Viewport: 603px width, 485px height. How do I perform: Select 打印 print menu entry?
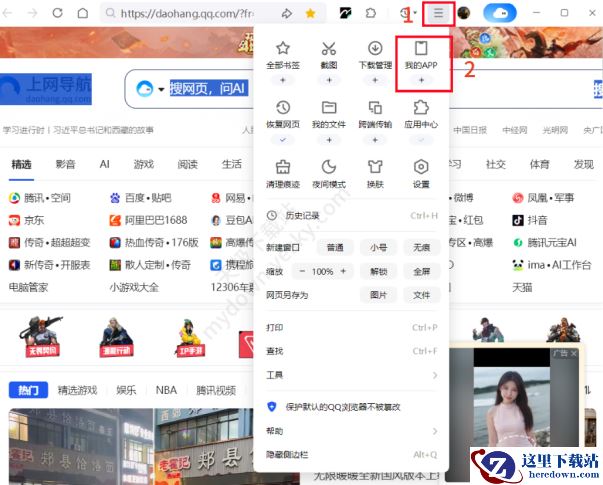[351, 328]
